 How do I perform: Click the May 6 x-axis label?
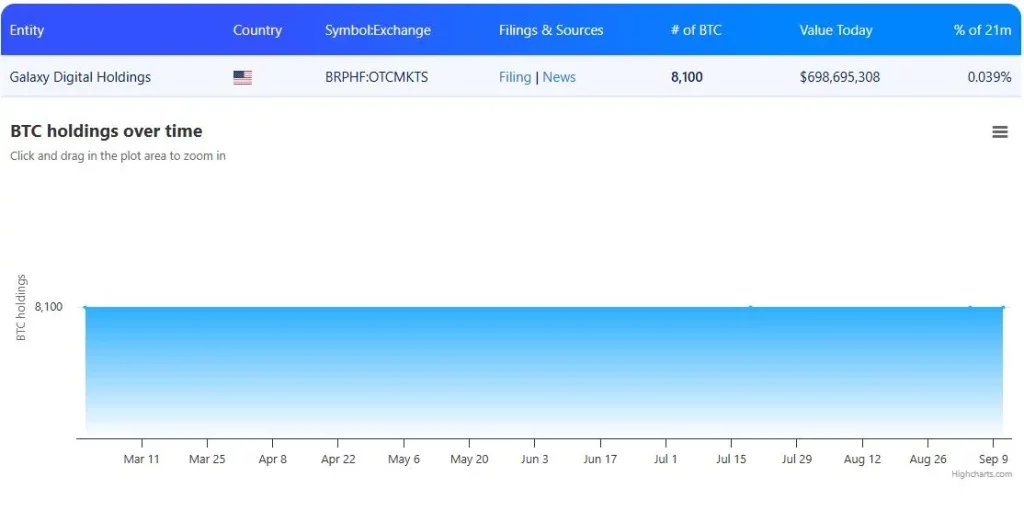pos(404,459)
